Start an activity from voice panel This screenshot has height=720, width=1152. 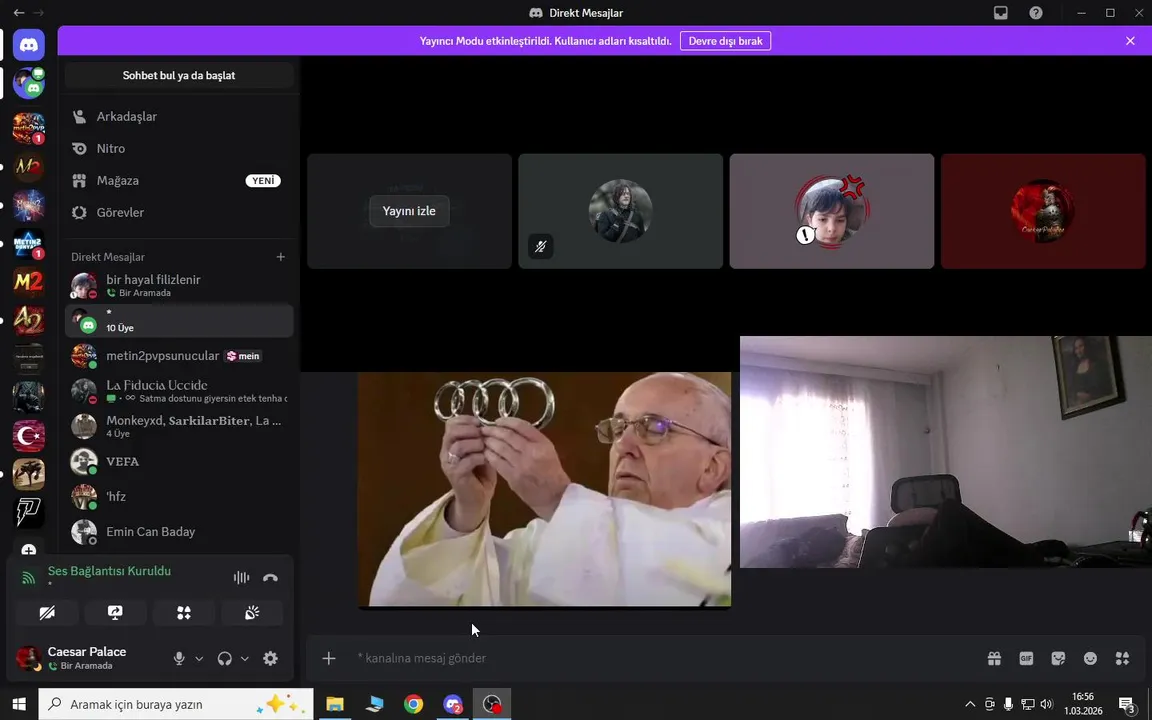(x=184, y=613)
